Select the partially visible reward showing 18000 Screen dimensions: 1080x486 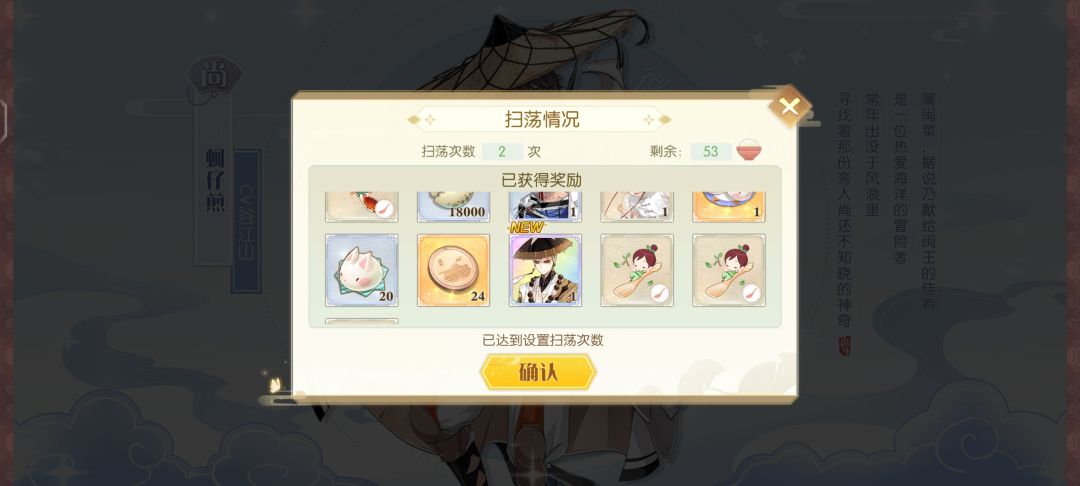(x=453, y=207)
